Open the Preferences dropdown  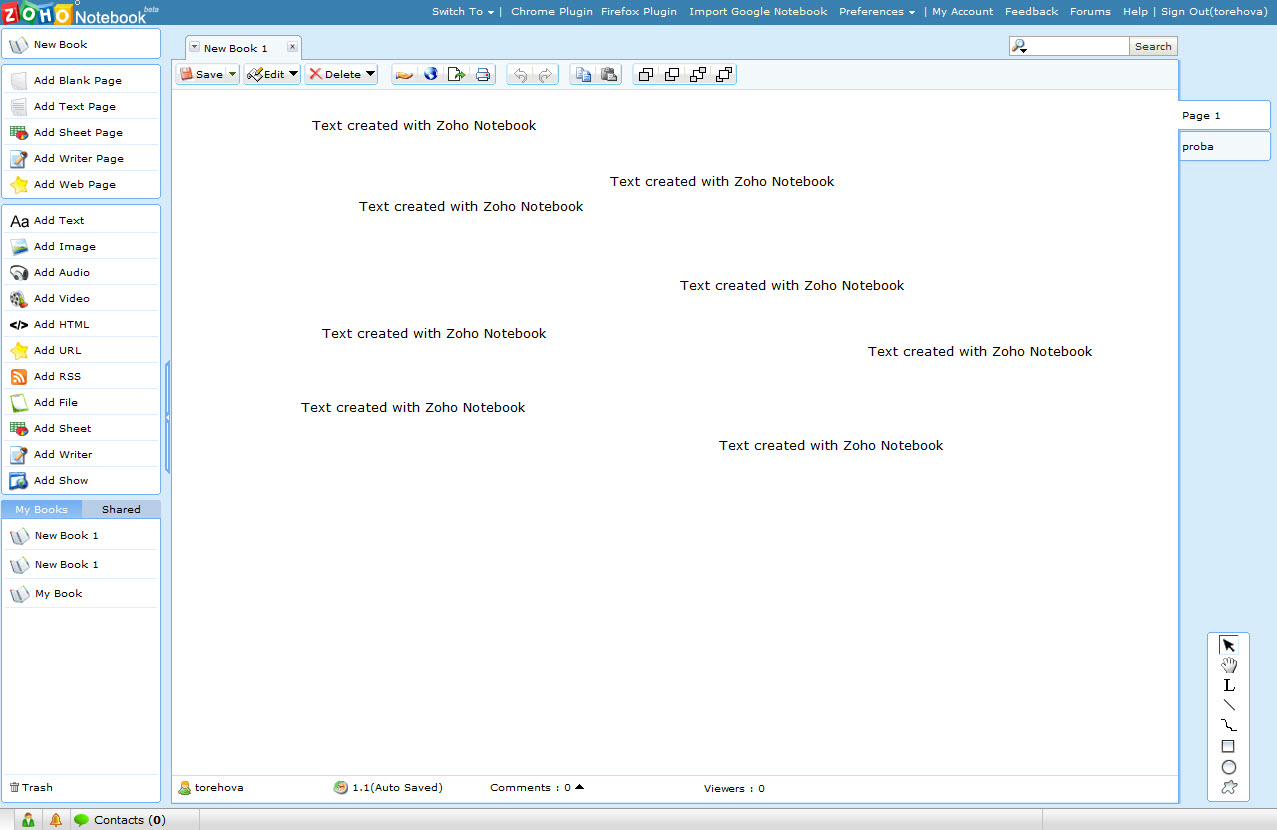tap(877, 12)
